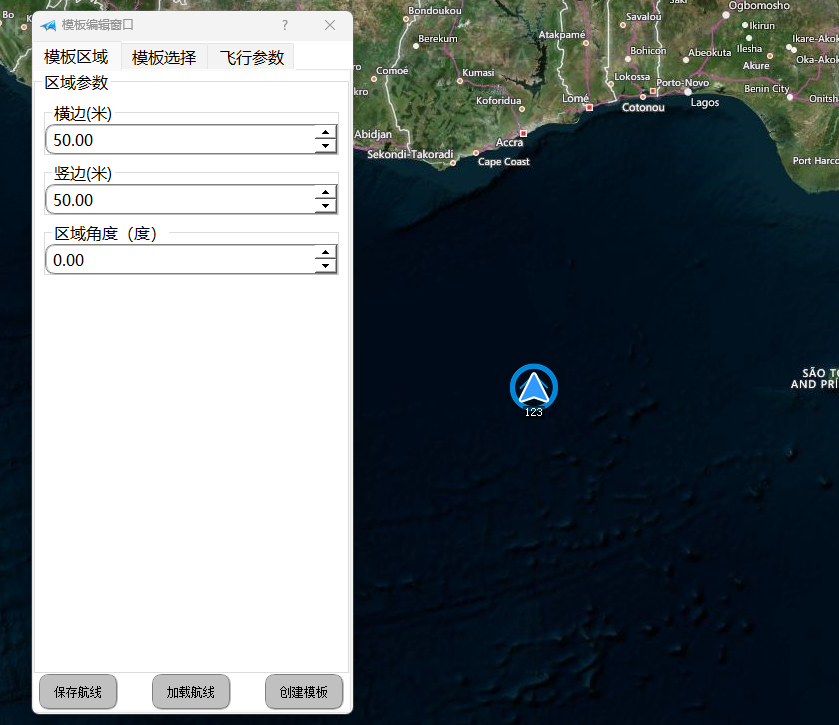Viewport: 839px width, 725px height.
Task: Select the blue aircraft marker 123
Action: point(533,388)
